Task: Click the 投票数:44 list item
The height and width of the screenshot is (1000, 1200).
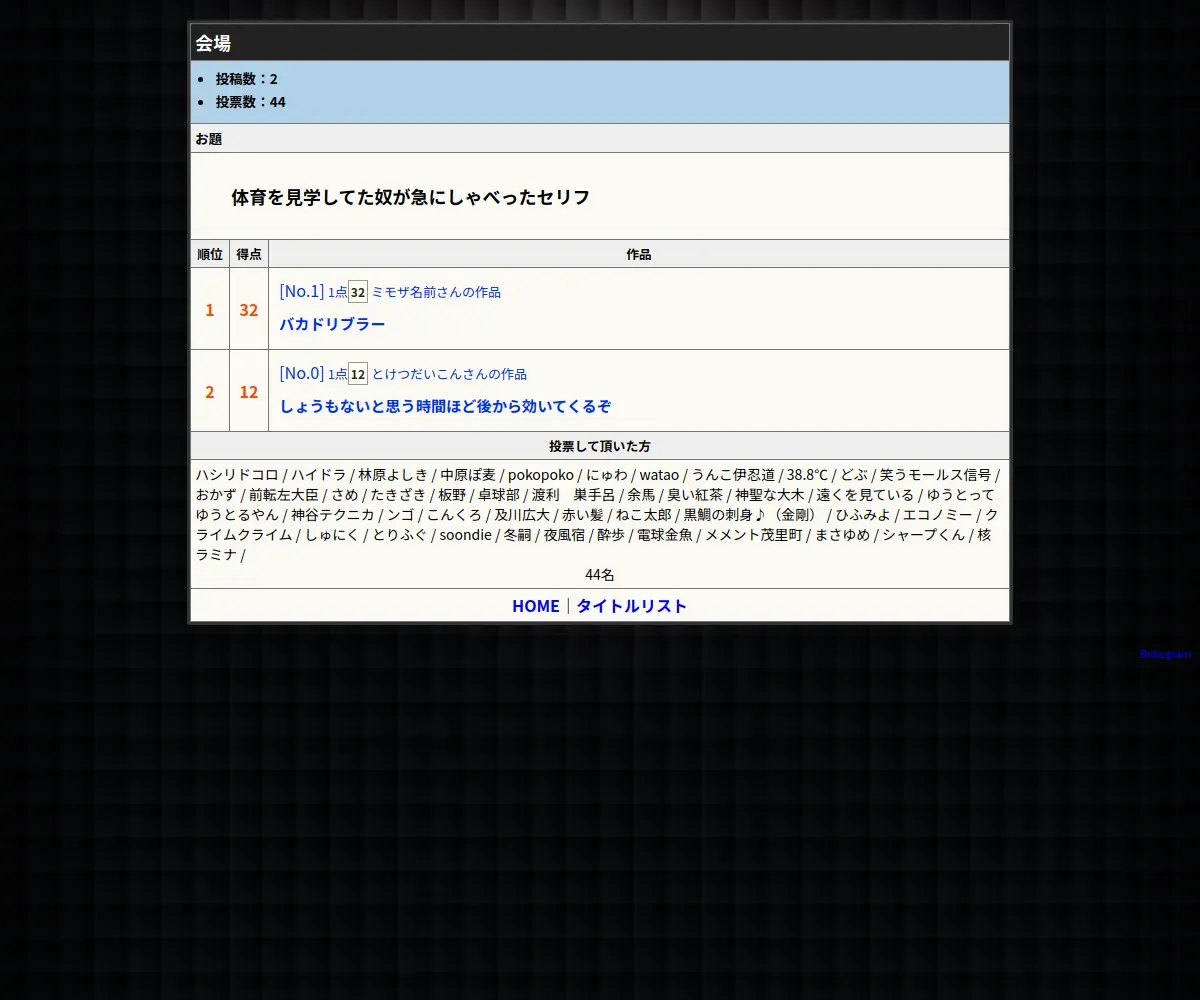Action: 250,102
